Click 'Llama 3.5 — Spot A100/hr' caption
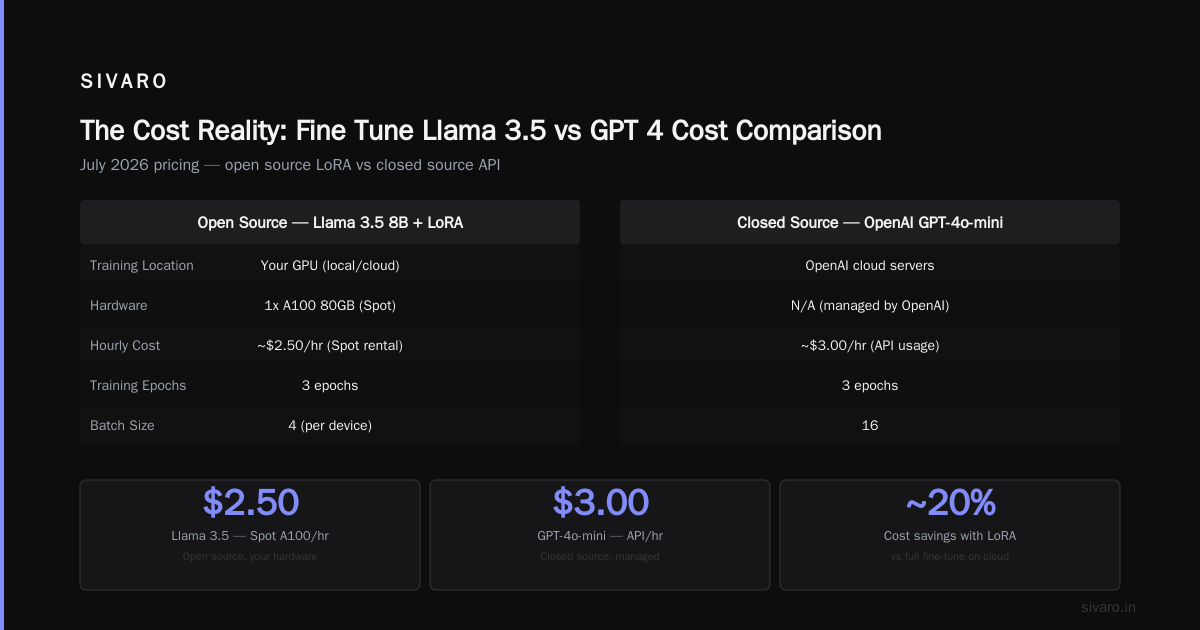 point(250,536)
